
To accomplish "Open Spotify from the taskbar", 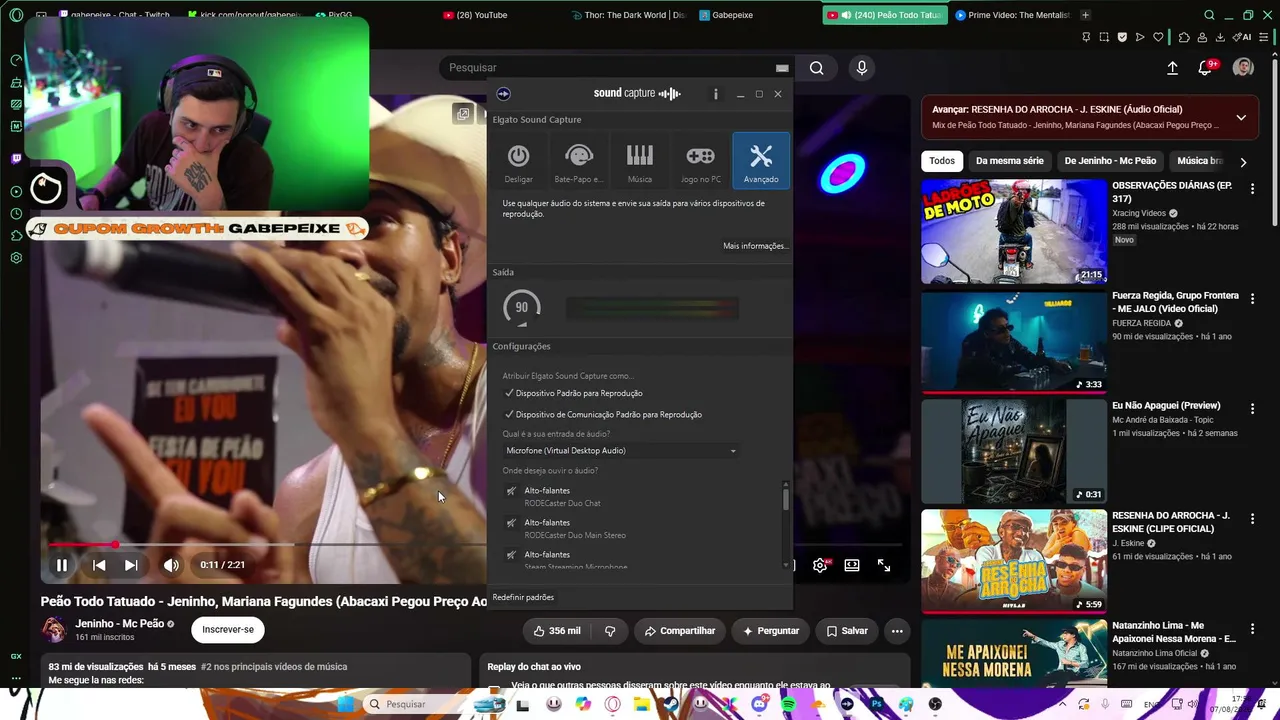I will coord(788,704).
